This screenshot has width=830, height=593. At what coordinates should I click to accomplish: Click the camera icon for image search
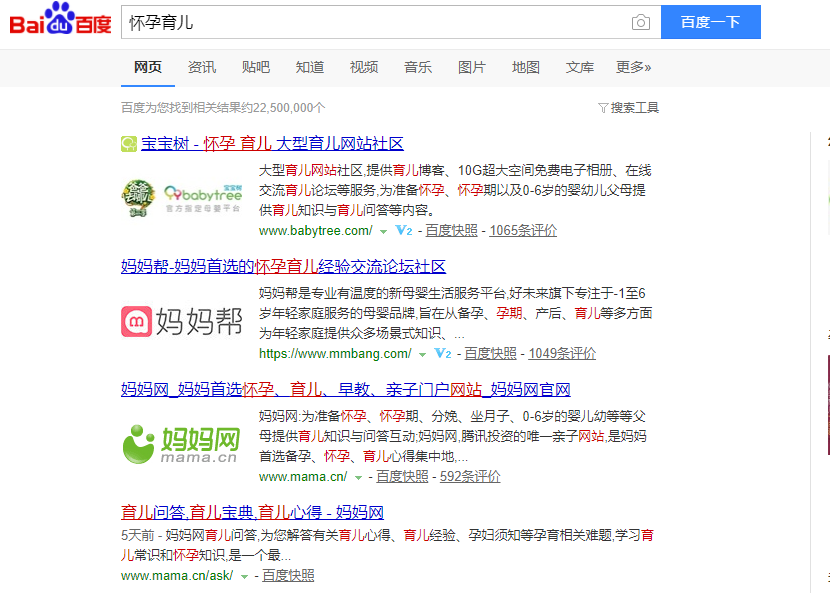[x=641, y=22]
